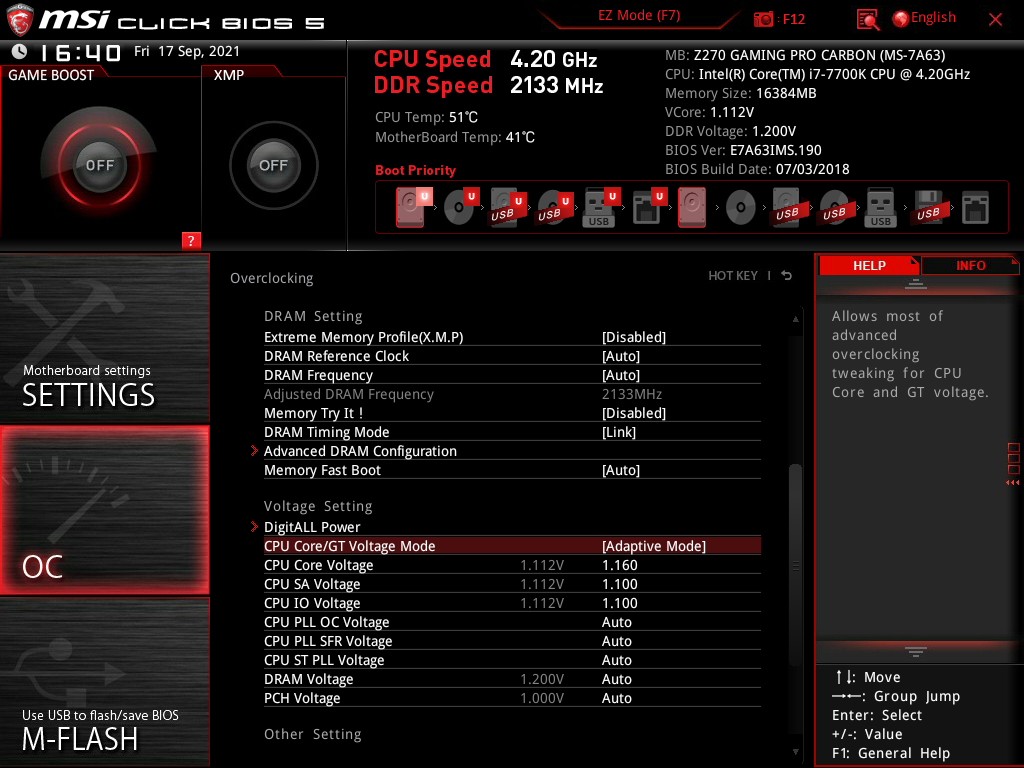Open the M-FLASH section

(104, 682)
